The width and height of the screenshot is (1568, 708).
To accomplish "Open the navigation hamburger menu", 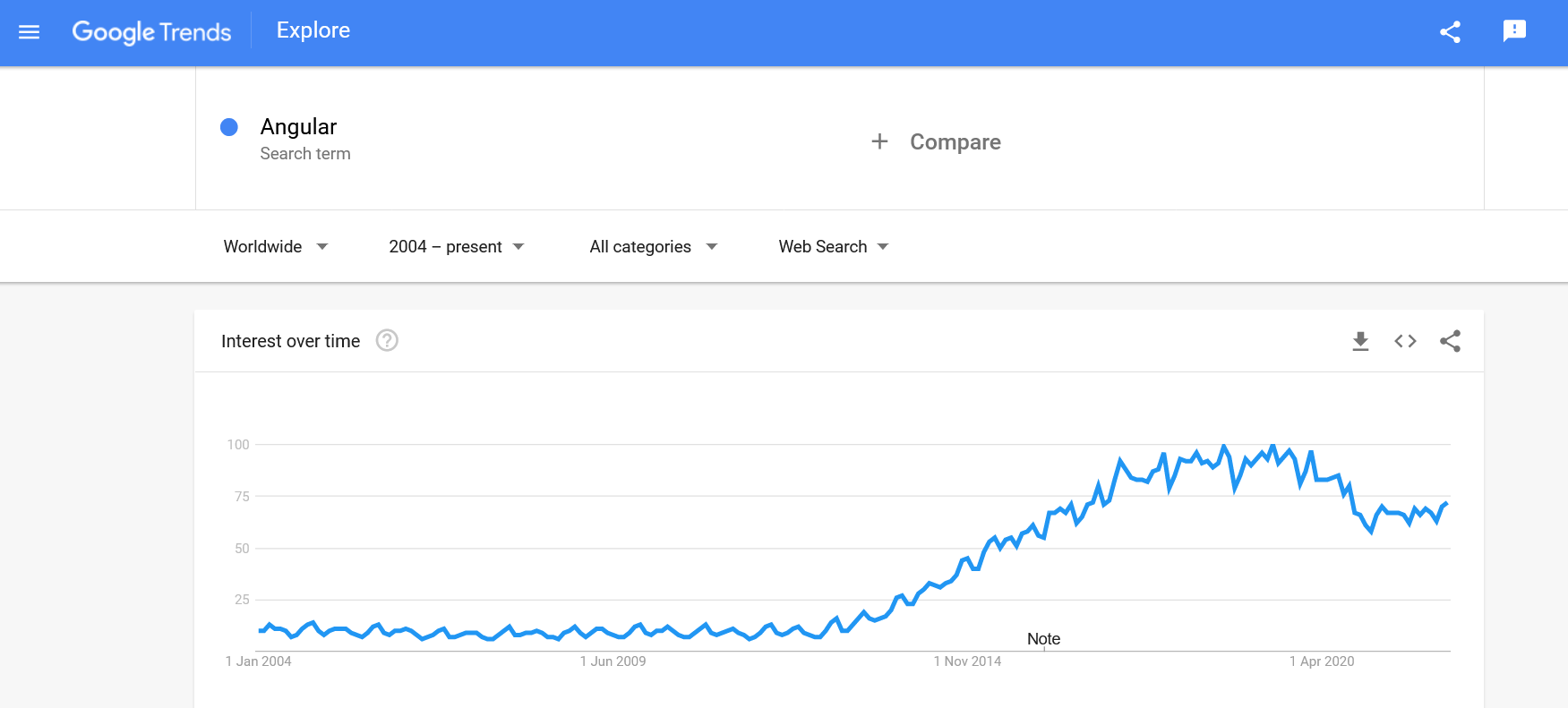I will (29, 30).
